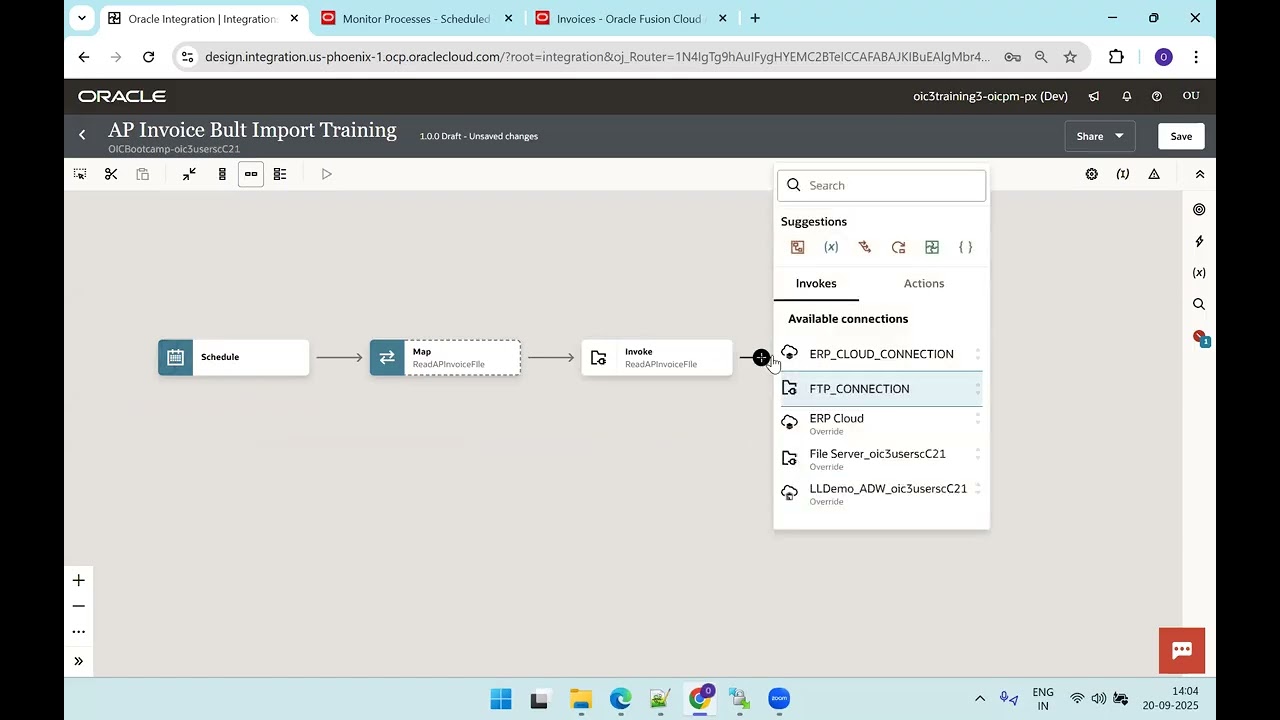Switch to Monitor Processes browser tab
Screen dimensions: 1280x720
418,18
